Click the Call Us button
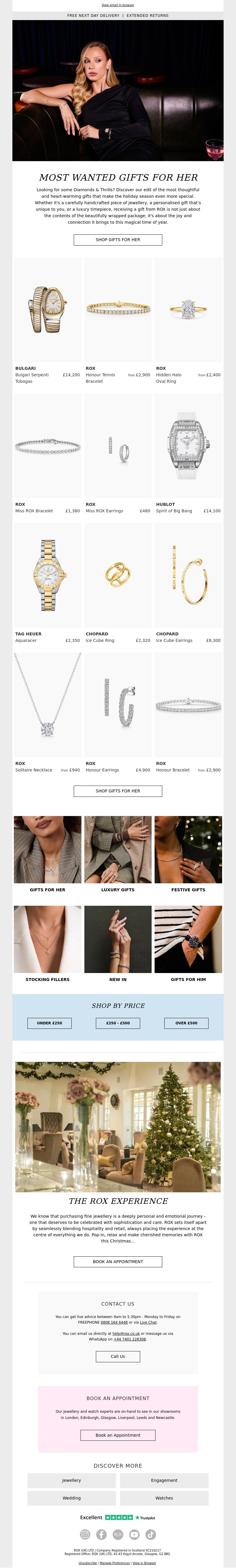This screenshot has height=1568, width=236. (118, 1356)
